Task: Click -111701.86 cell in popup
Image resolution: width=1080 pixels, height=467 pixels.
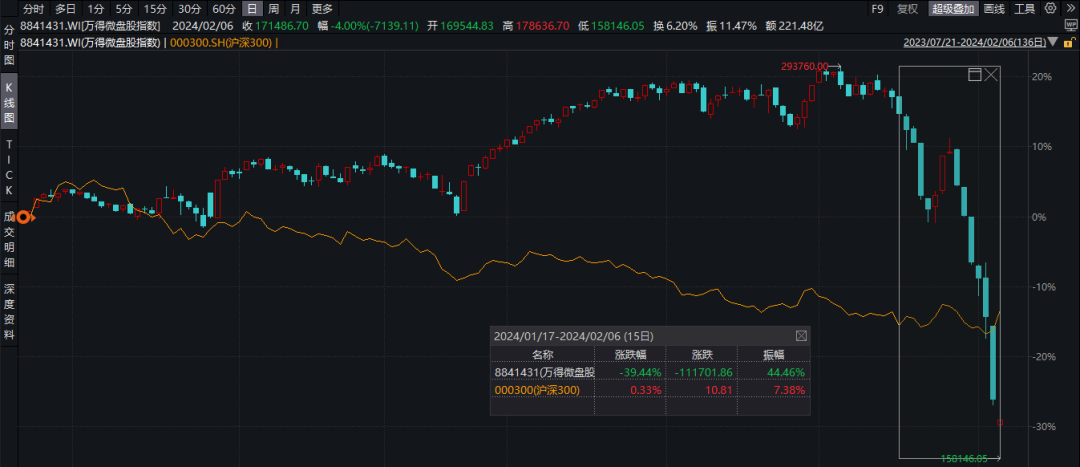Action: [x=703, y=372]
